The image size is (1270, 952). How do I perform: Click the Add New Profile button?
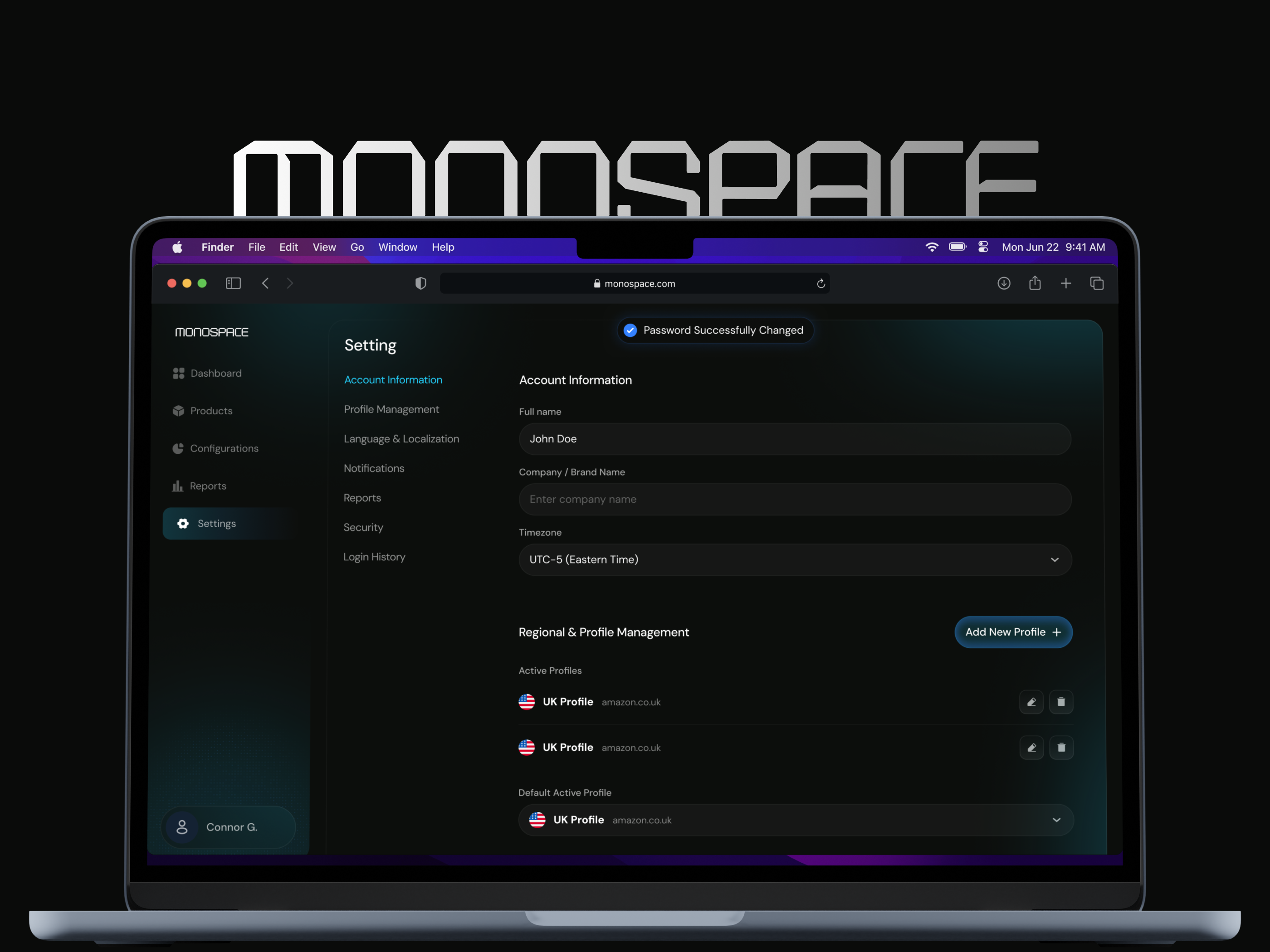(1013, 632)
